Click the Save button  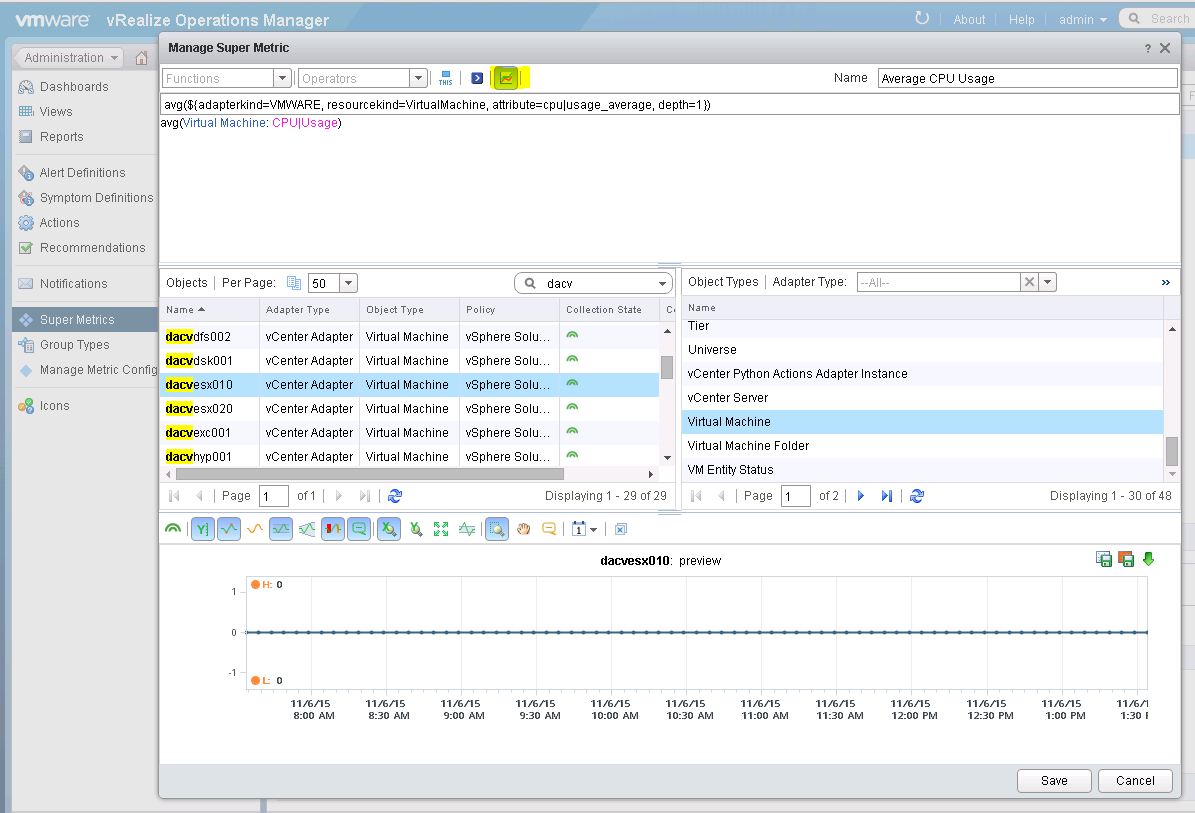[1054, 781]
